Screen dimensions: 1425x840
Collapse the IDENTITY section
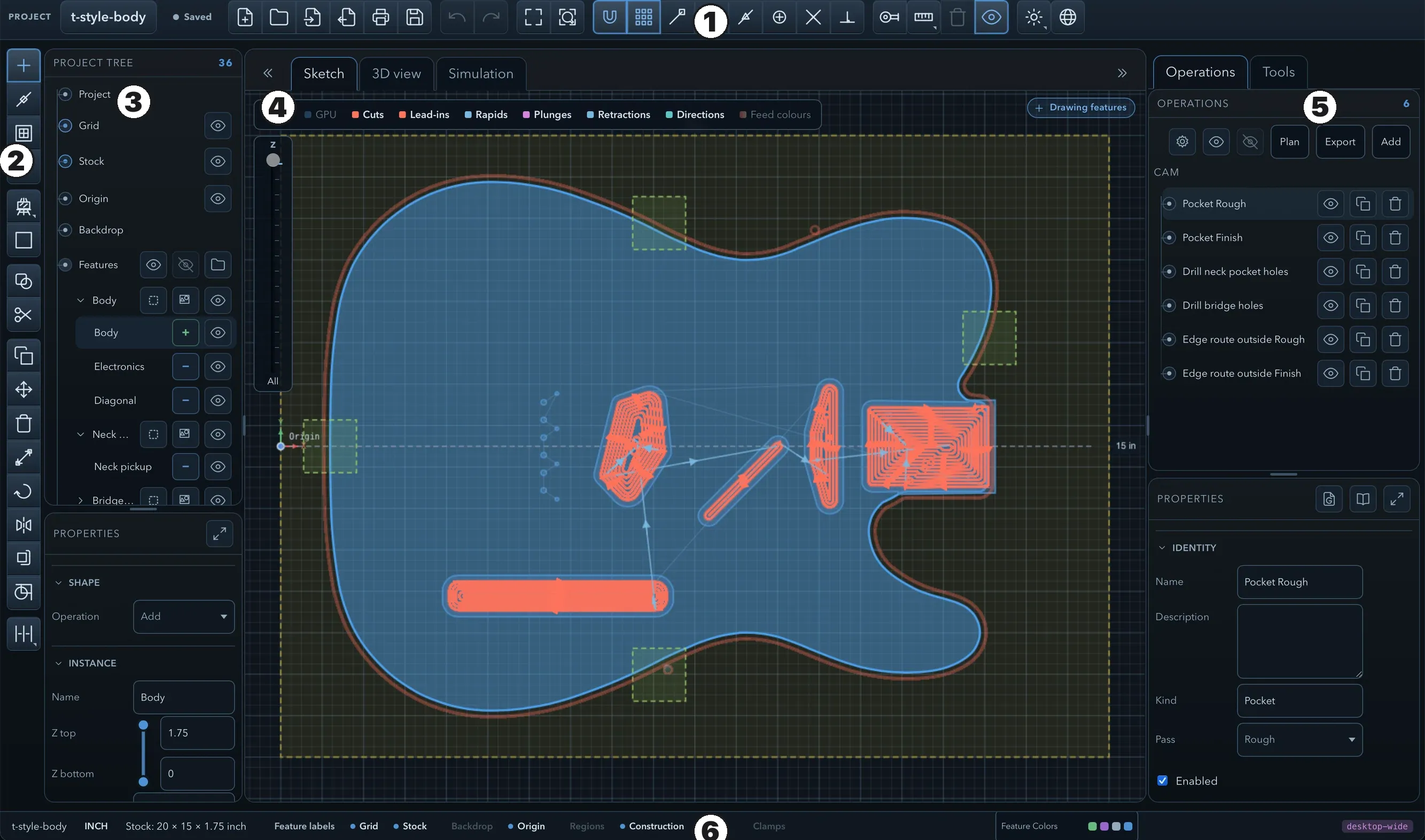tap(1162, 547)
